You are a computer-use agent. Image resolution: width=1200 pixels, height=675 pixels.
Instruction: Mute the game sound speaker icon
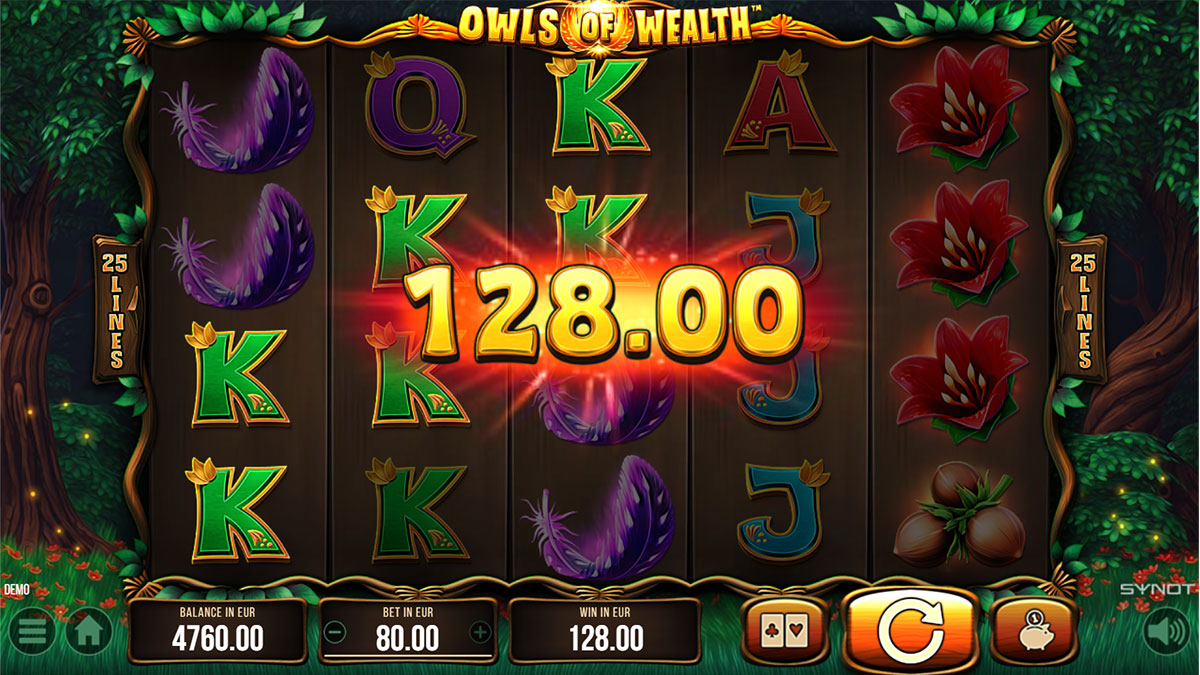[x=1164, y=632]
